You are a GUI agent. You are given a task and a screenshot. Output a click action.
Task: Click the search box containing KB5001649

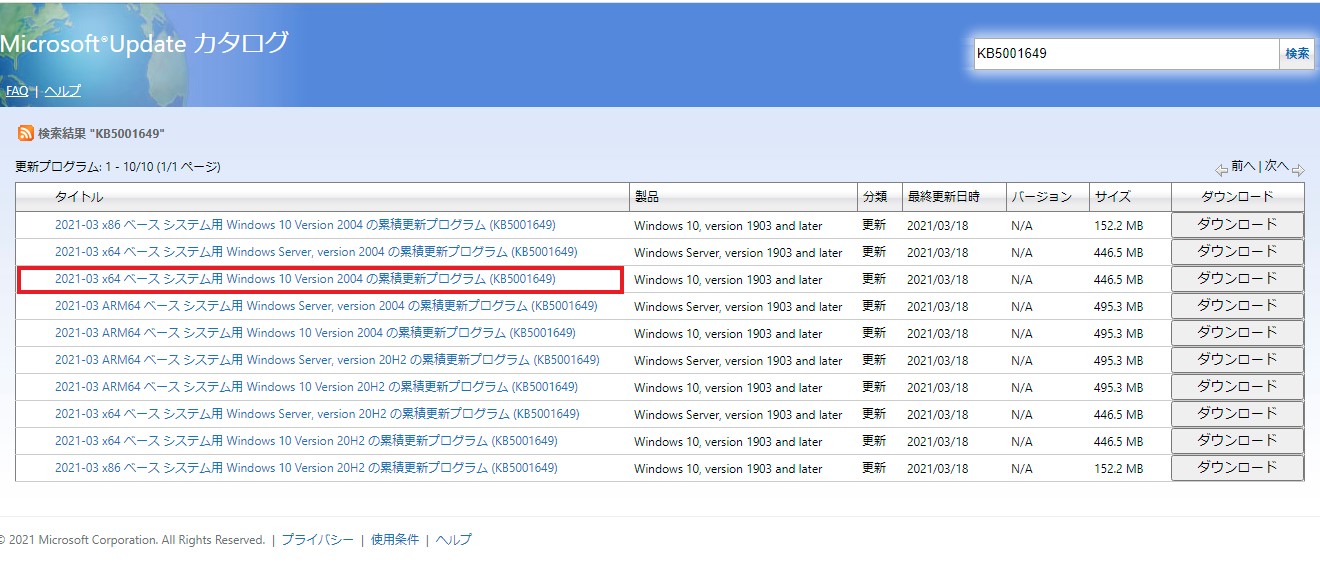(1127, 54)
